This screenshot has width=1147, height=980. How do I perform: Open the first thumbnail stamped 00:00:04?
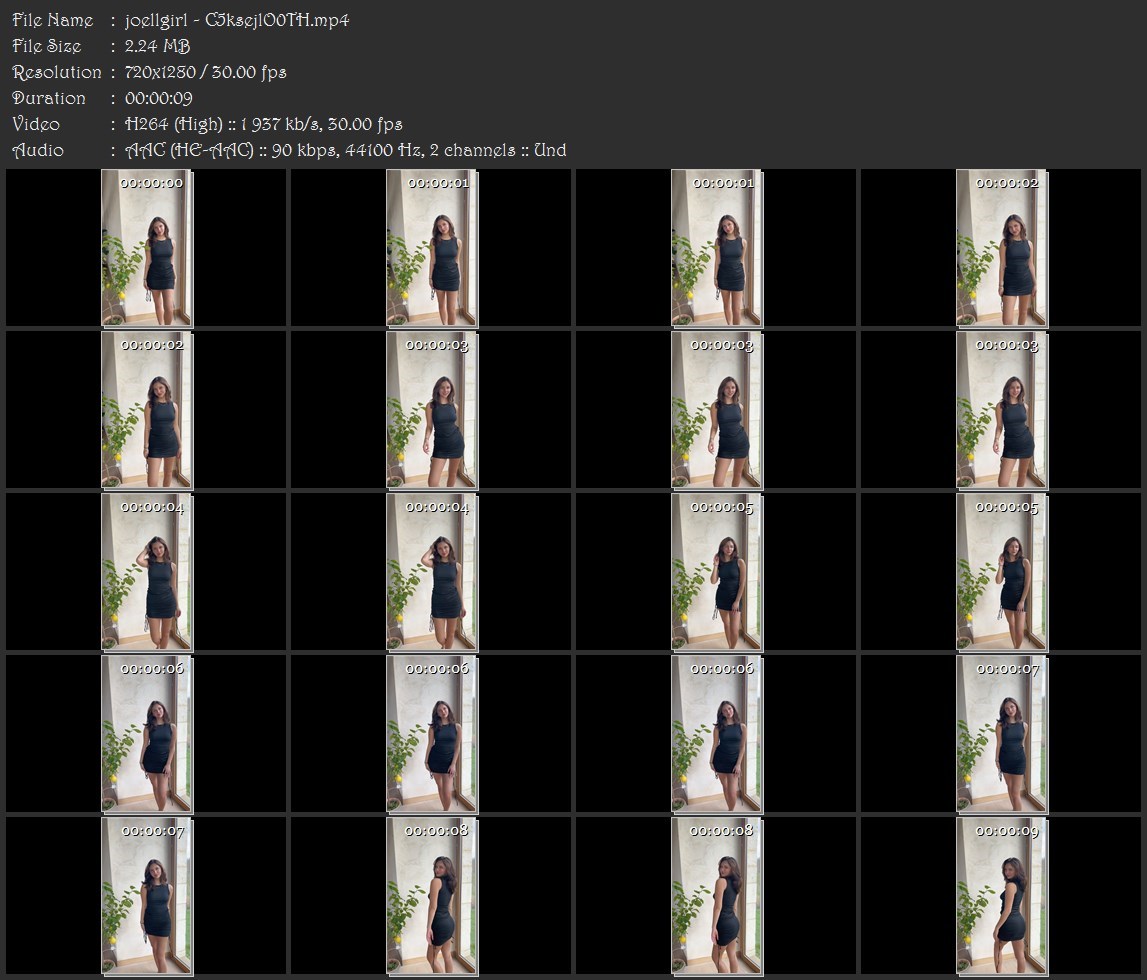point(147,572)
